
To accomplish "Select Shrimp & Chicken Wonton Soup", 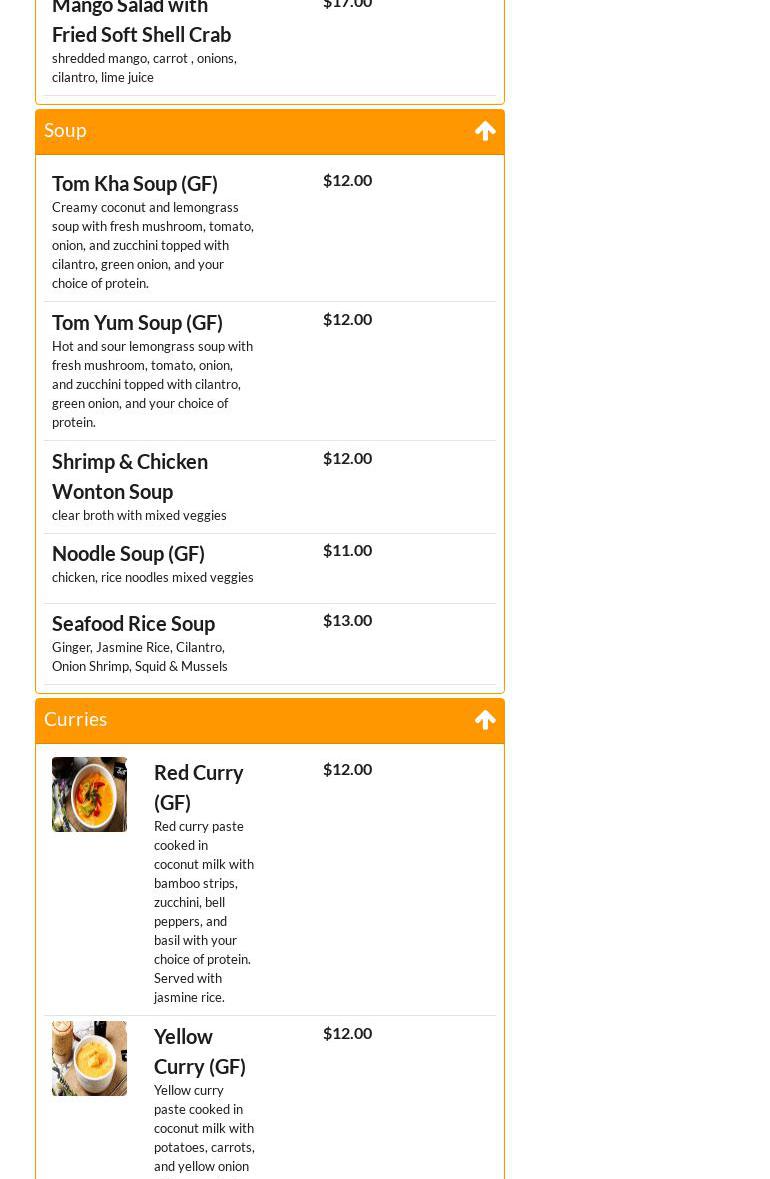I will (x=130, y=476).
